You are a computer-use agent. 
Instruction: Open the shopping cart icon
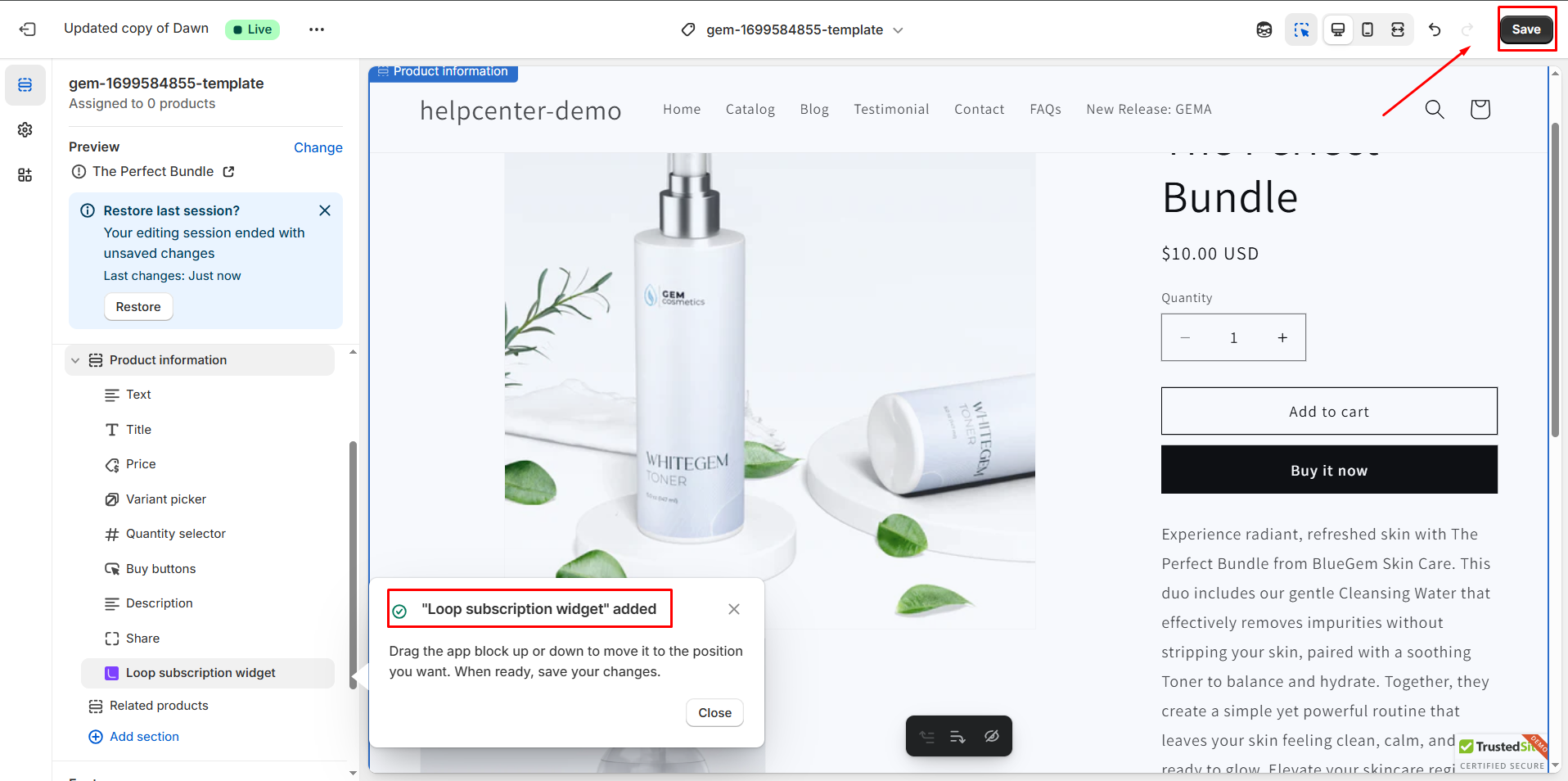(1480, 110)
